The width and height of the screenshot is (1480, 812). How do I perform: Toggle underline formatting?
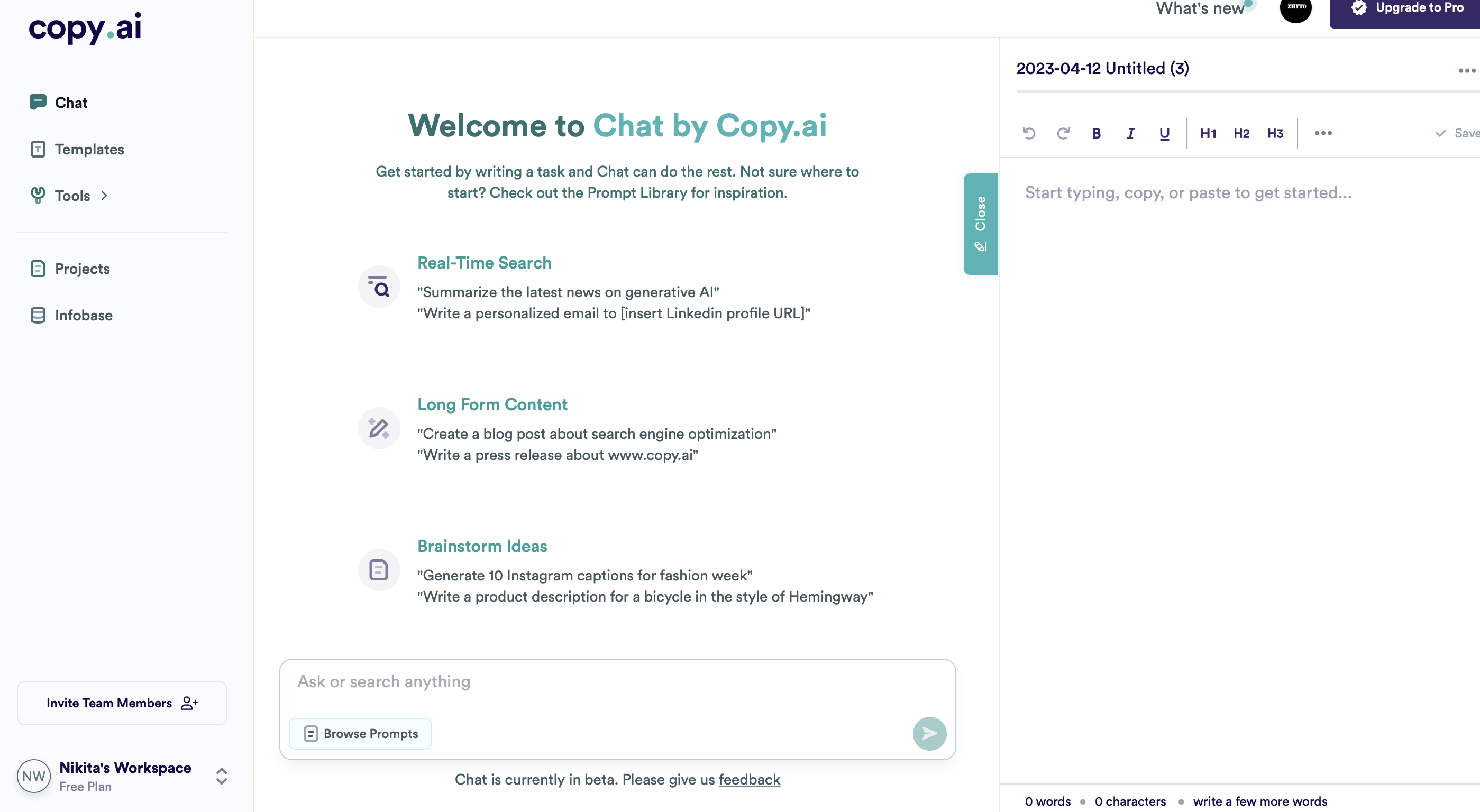tap(1164, 133)
